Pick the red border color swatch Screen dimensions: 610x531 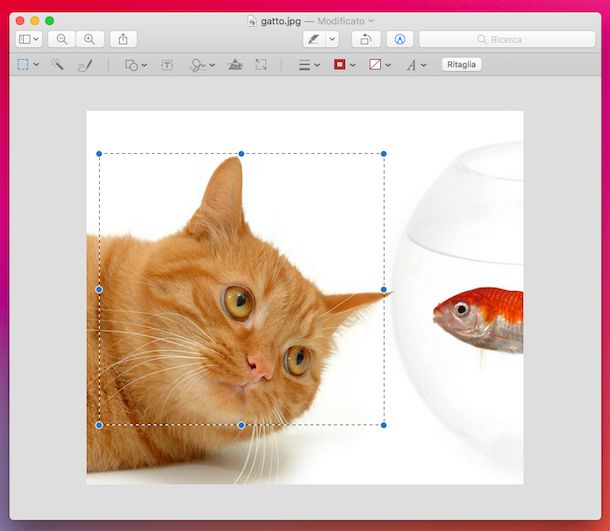tap(340, 65)
